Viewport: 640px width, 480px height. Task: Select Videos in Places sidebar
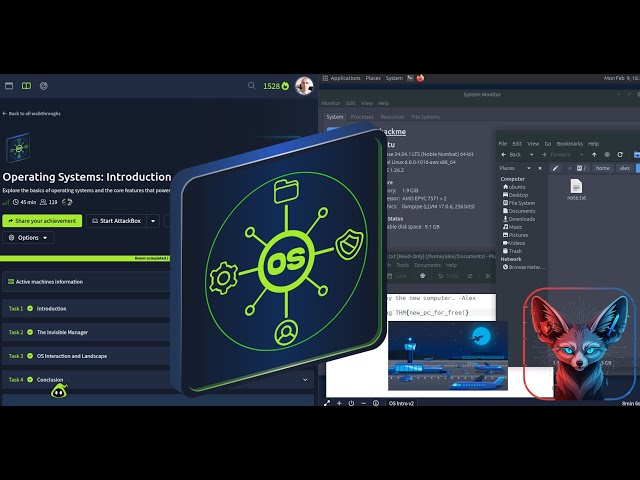[x=514, y=243]
